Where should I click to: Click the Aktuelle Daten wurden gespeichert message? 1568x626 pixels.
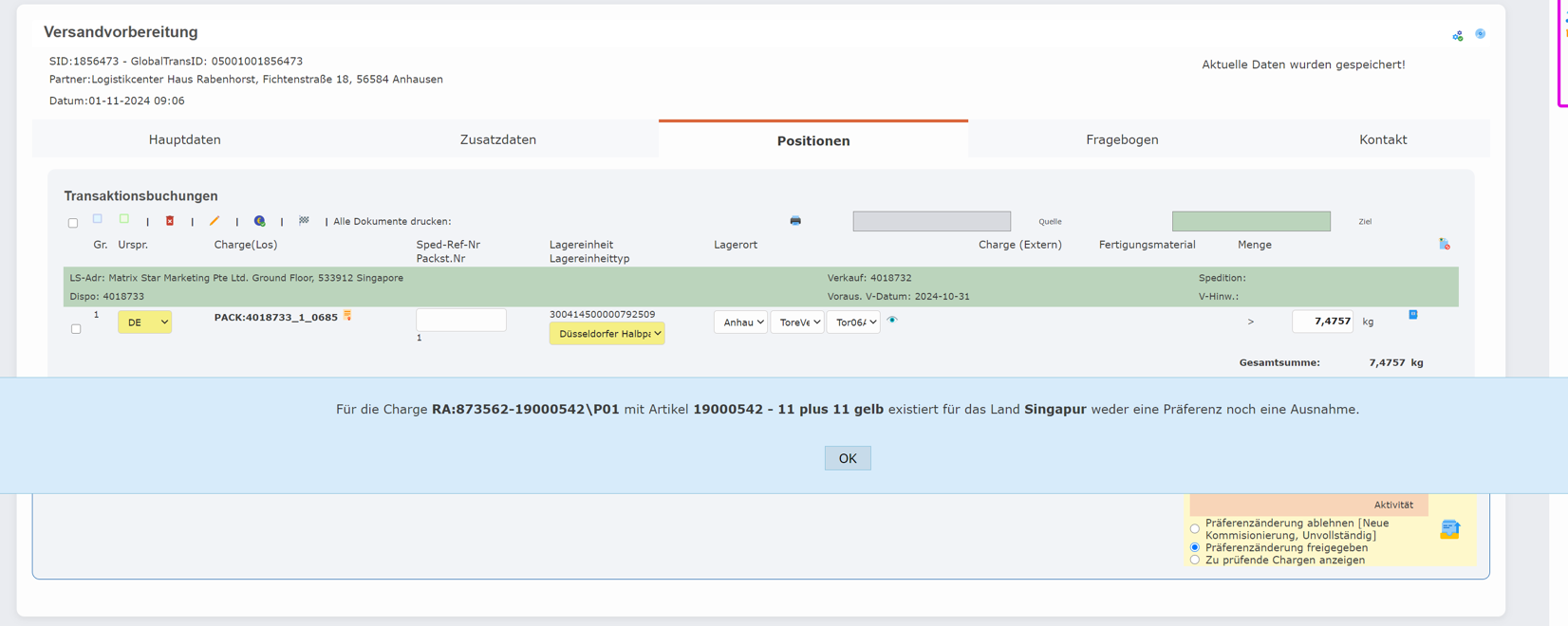(1303, 64)
